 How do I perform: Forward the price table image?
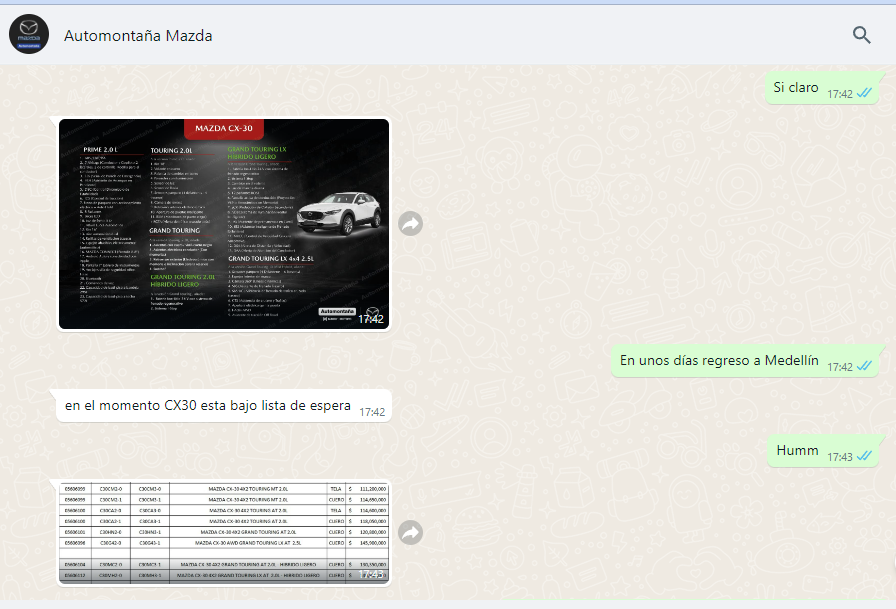point(410,532)
